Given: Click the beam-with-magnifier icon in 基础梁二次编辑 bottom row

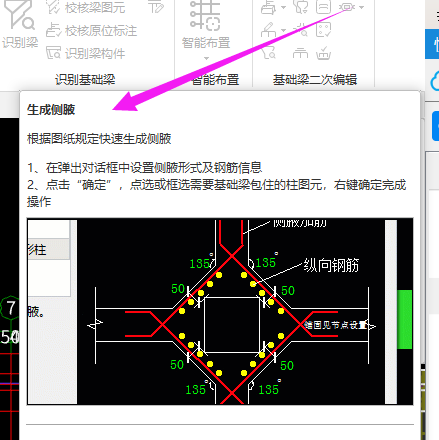Looking at the screenshot, I should click(x=269, y=53).
